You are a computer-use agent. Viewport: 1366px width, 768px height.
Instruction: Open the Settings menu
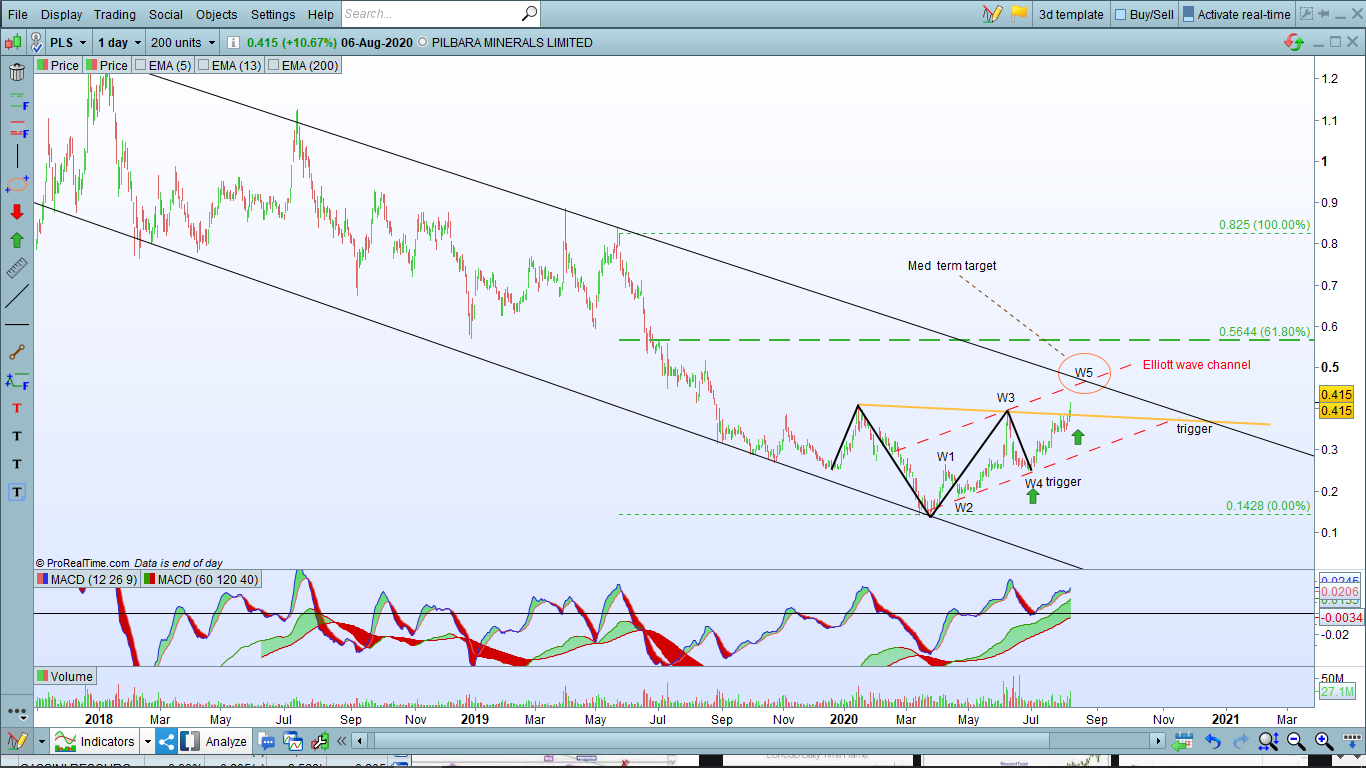tap(273, 14)
